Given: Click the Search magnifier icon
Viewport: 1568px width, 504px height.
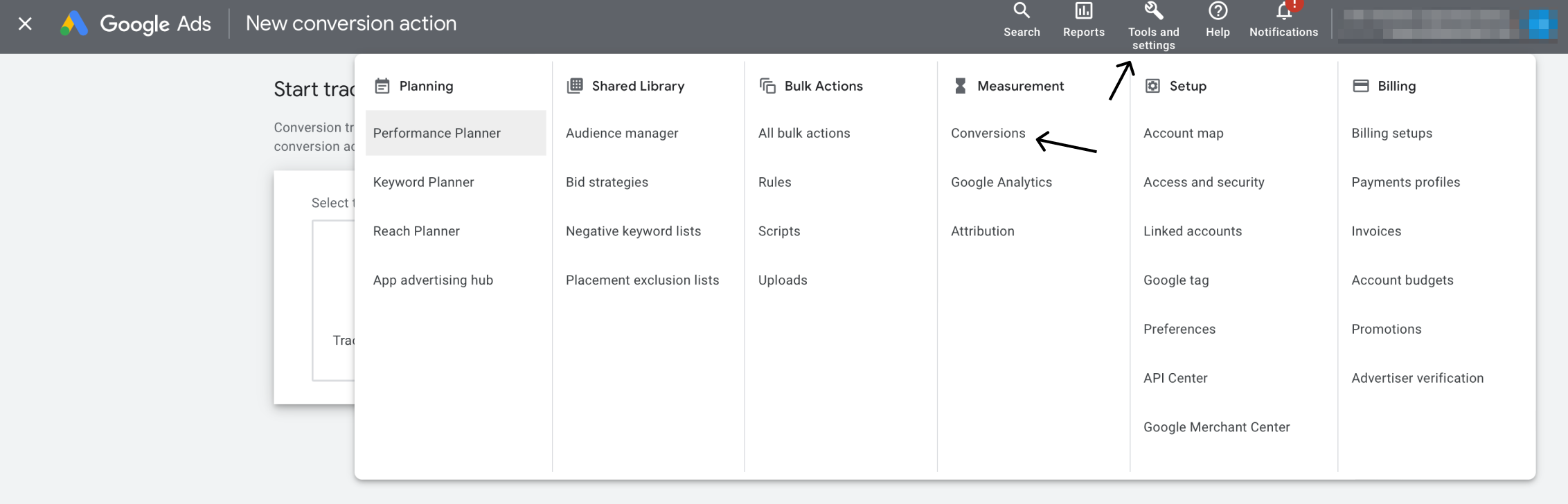Looking at the screenshot, I should [x=1022, y=12].
